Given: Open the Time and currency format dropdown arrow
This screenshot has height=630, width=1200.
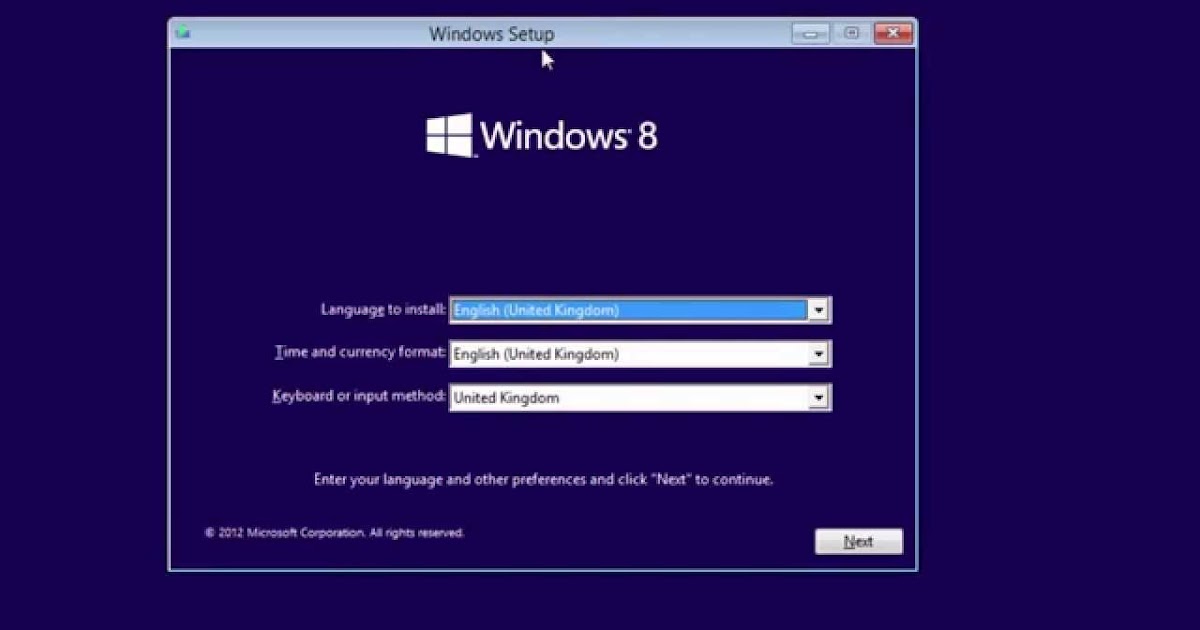Looking at the screenshot, I should tap(819, 354).
